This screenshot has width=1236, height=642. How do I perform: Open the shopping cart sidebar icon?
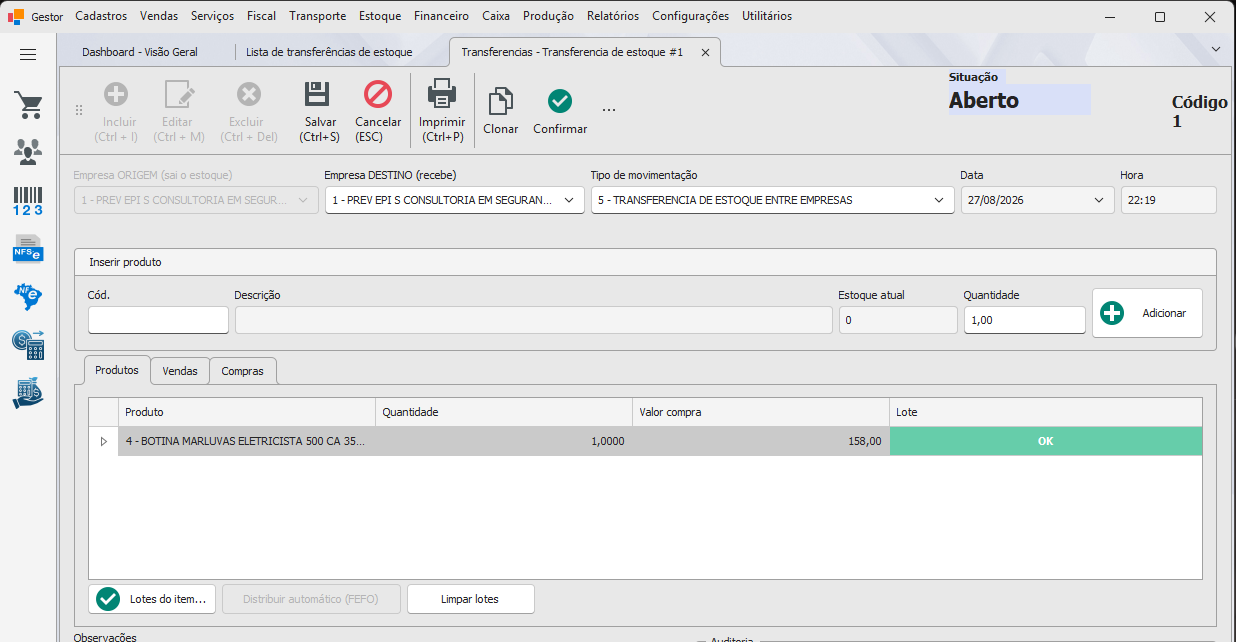(28, 104)
